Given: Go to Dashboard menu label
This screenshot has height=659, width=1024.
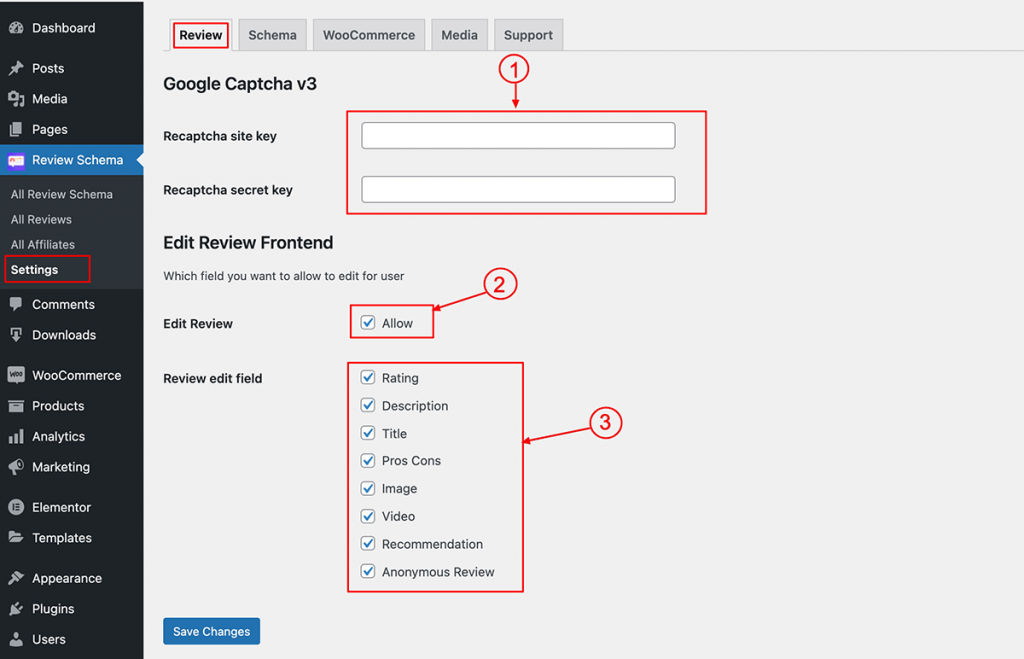Looking at the screenshot, I should (63, 28).
